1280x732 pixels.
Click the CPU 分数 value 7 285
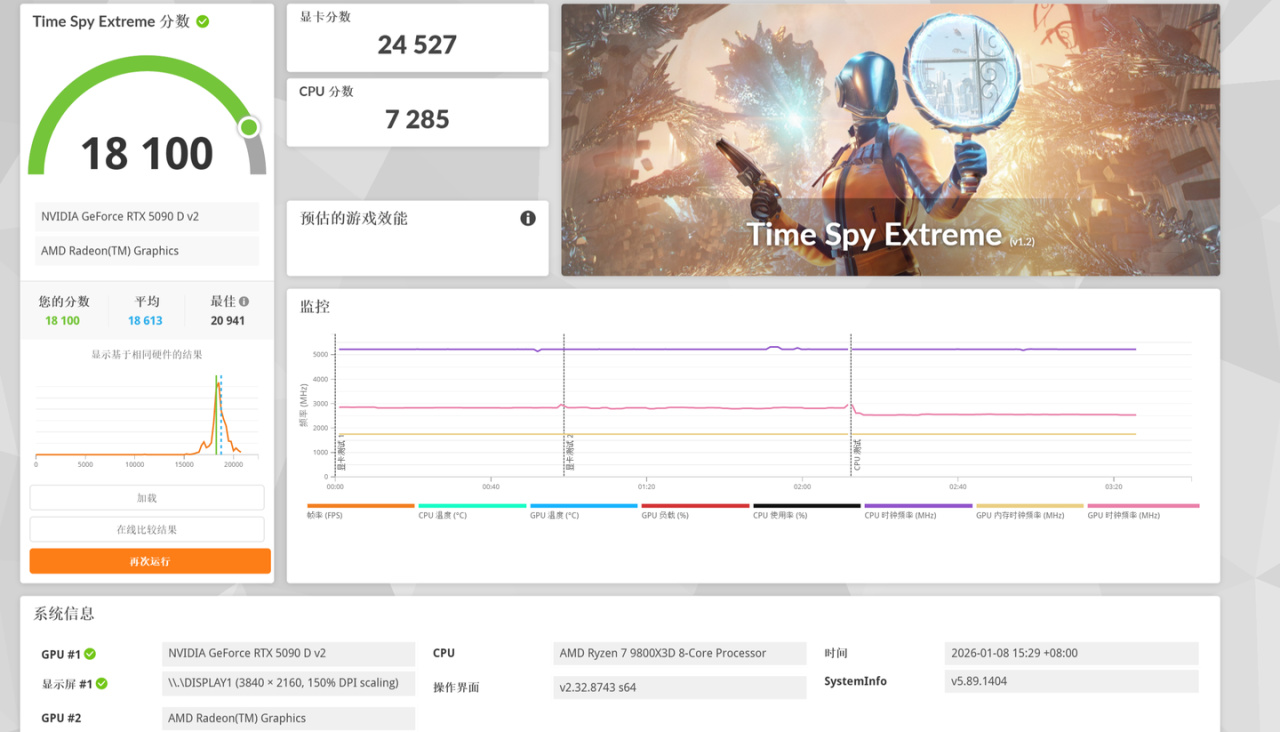click(x=417, y=120)
